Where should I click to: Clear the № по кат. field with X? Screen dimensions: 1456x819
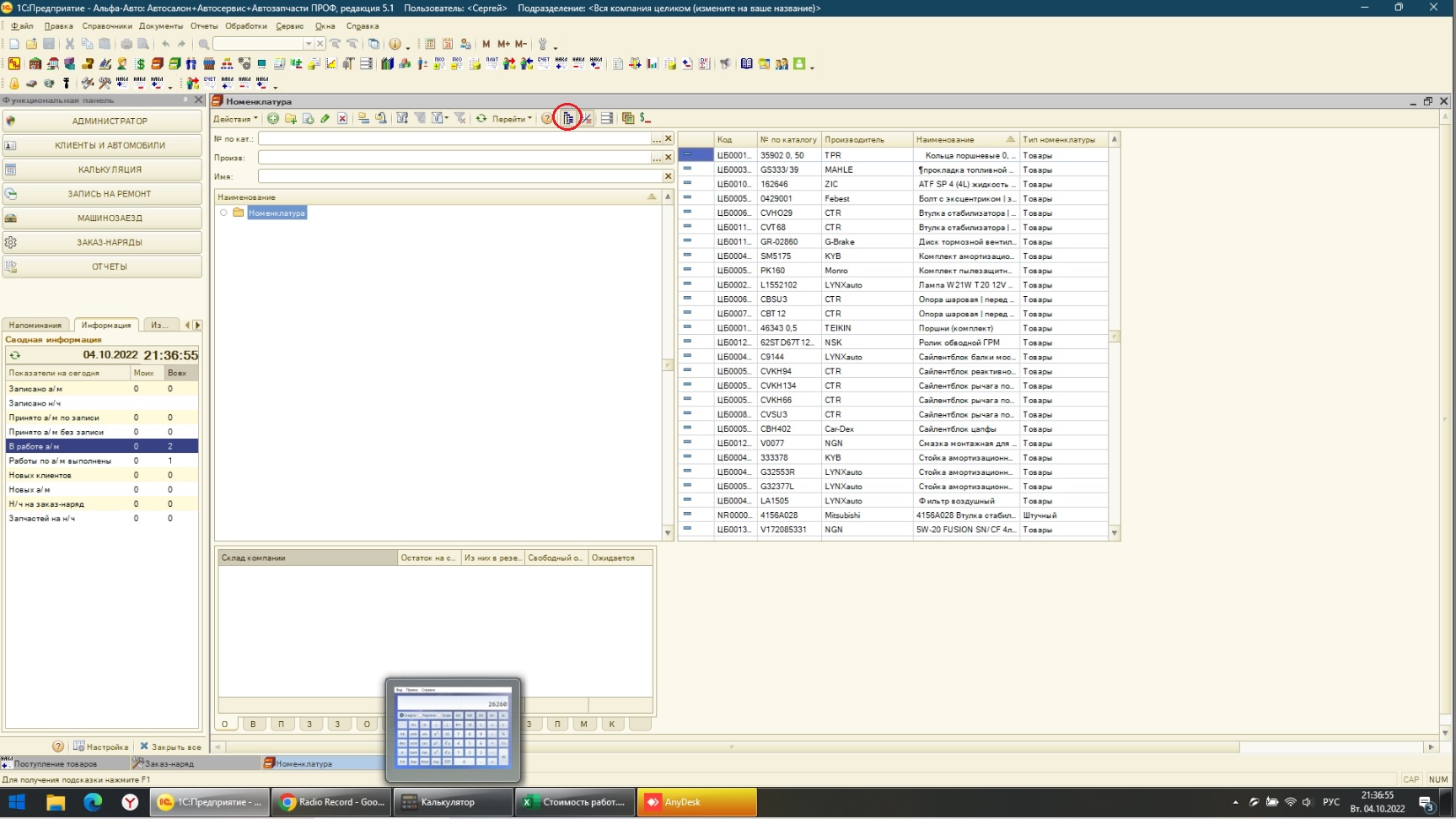669,138
